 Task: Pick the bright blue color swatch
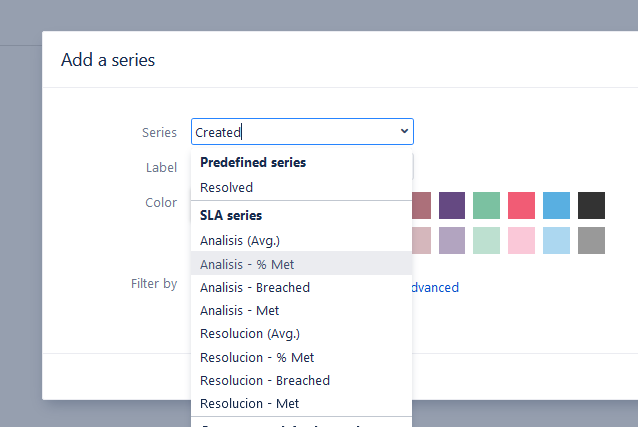[557, 205]
